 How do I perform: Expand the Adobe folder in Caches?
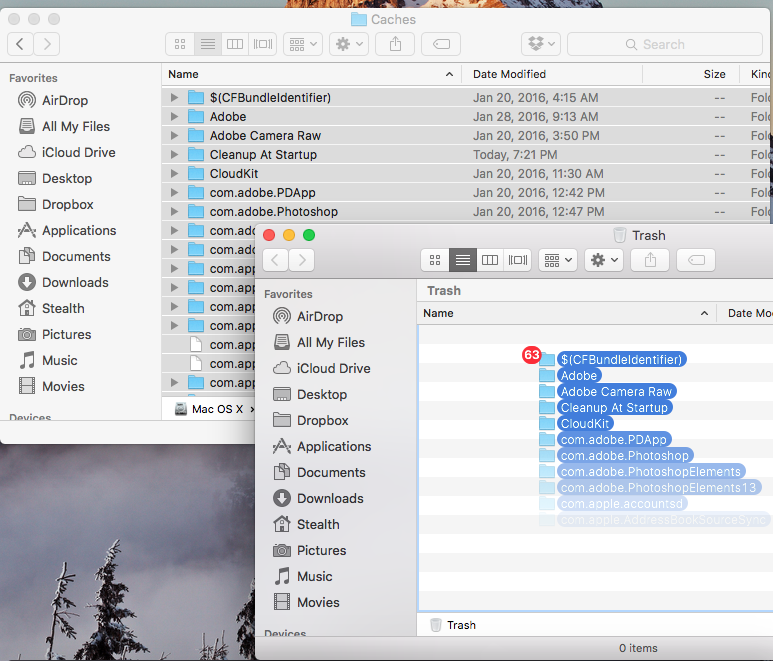[174, 117]
